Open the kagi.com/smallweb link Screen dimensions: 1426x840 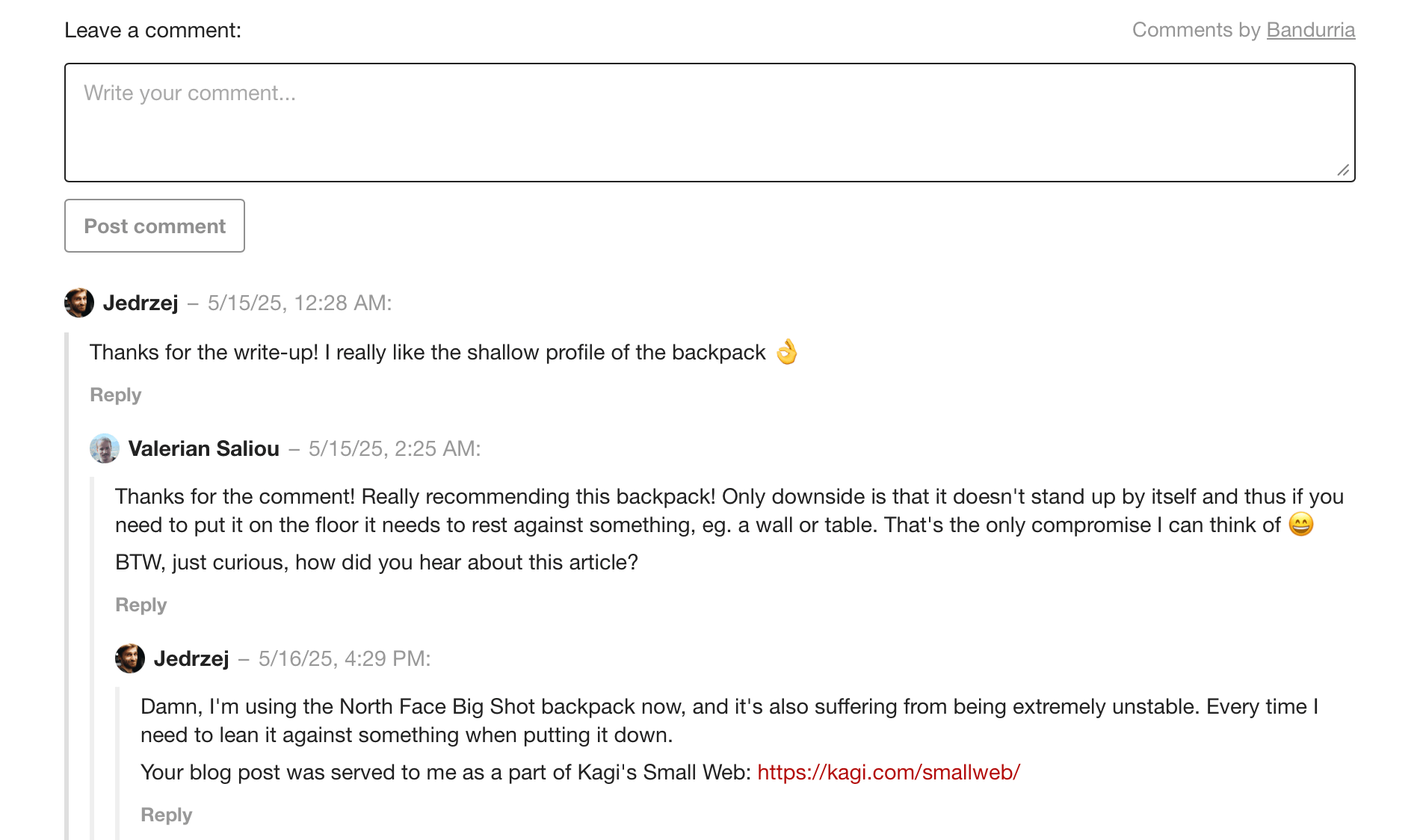(x=888, y=772)
